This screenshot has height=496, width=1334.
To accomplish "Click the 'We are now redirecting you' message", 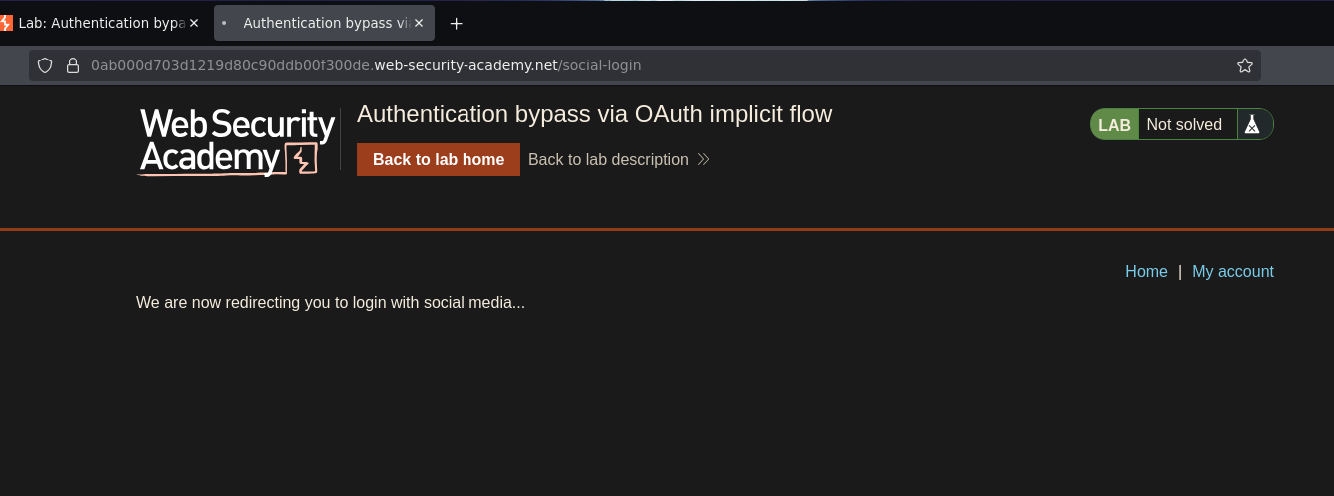I will click(330, 302).
